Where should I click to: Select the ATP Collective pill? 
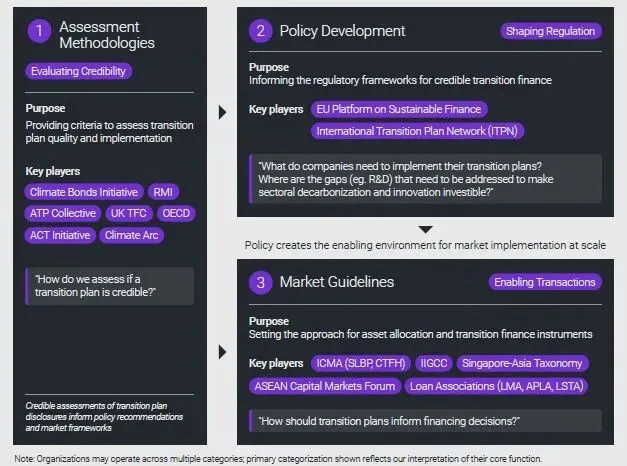pos(63,213)
